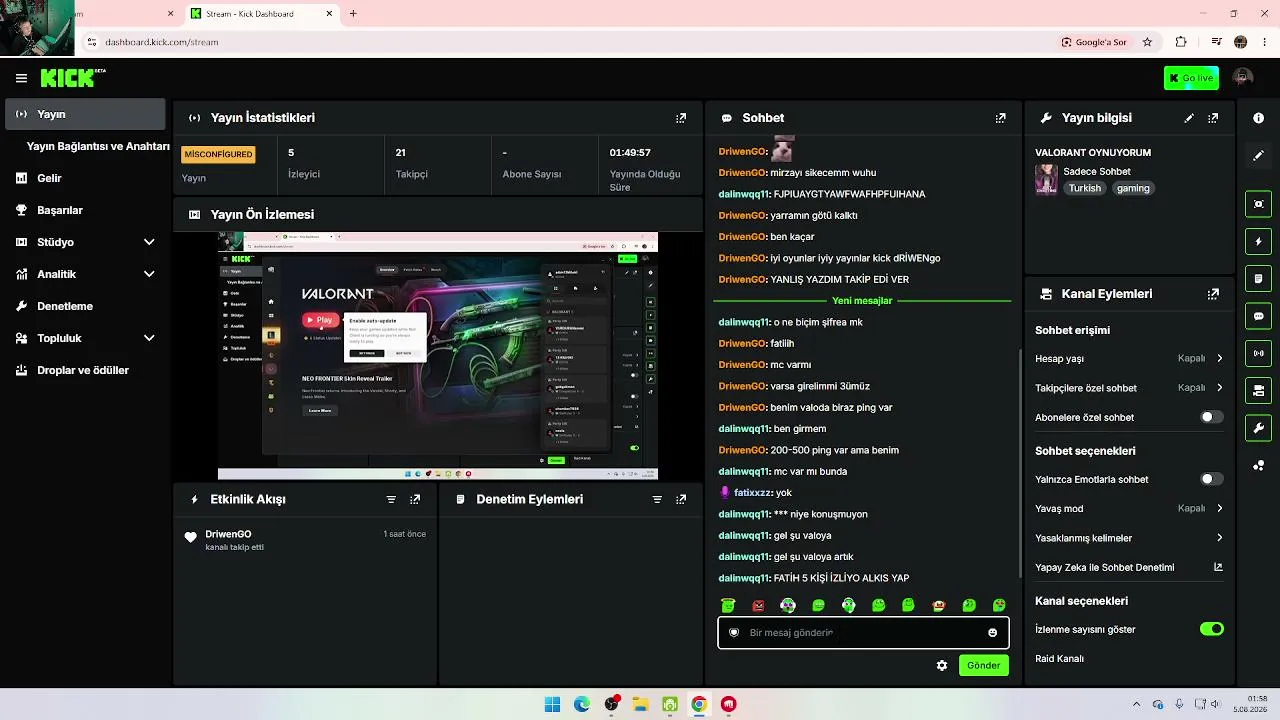Open Takipçilere özel sohbet setting chevron
The width and height of the screenshot is (1280, 720).
pos(1219,388)
